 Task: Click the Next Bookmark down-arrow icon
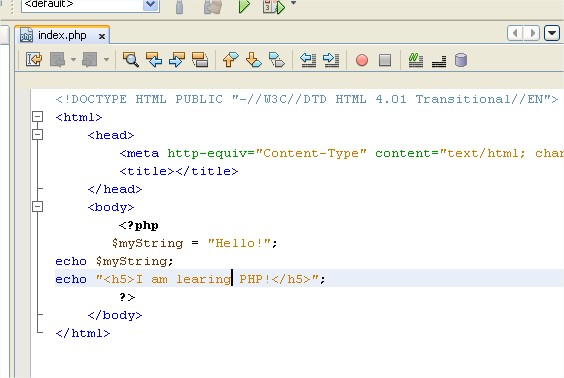coord(254,59)
